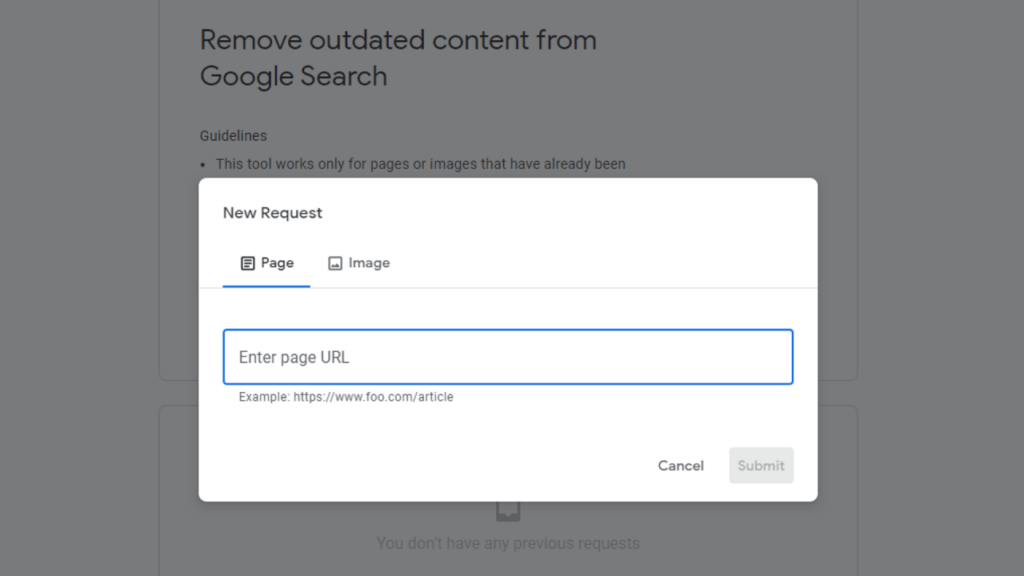Click the Guidelines label in the background
The width and height of the screenshot is (1024, 576).
(232, 135)
